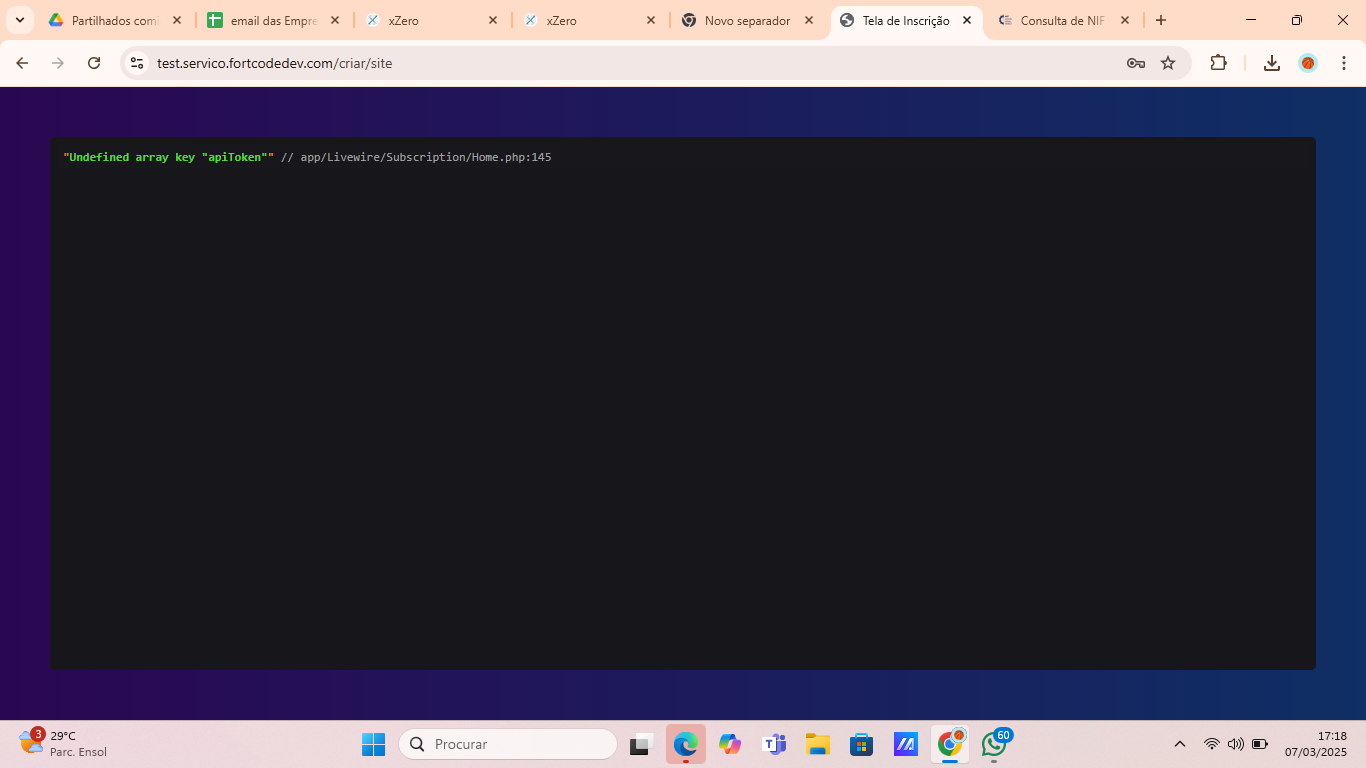Open WhatsApp from the taskbar
This screenshot has width=1366, height=768.
coord(994,744)
